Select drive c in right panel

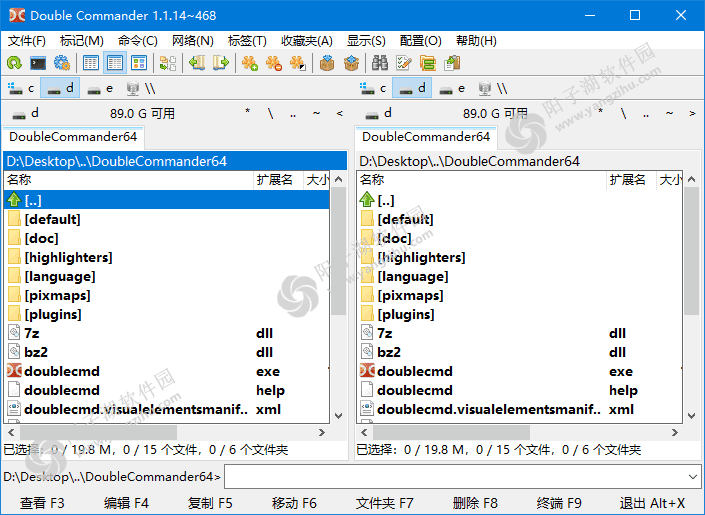coord(373,88)
